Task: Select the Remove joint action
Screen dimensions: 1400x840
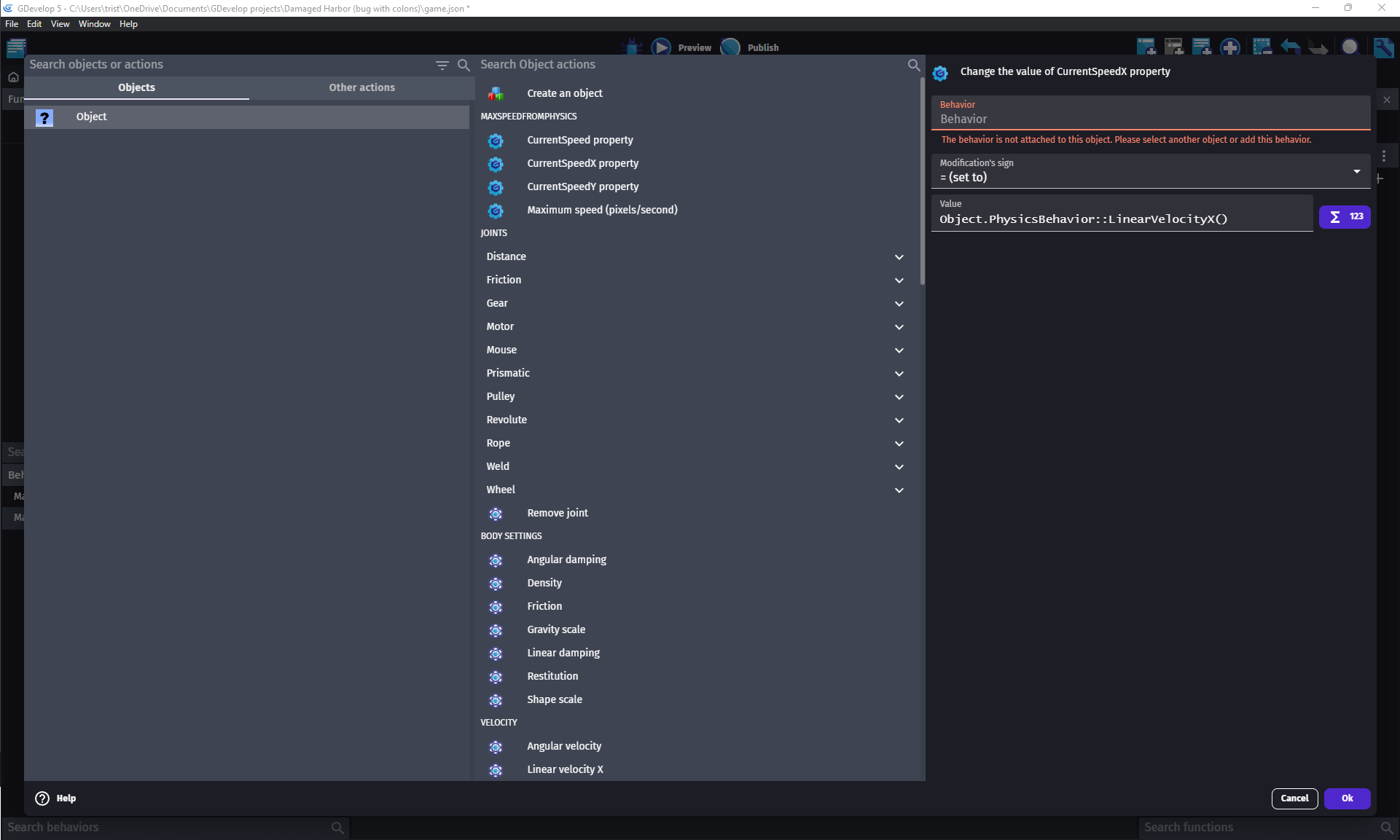Action: pos(557,513)
